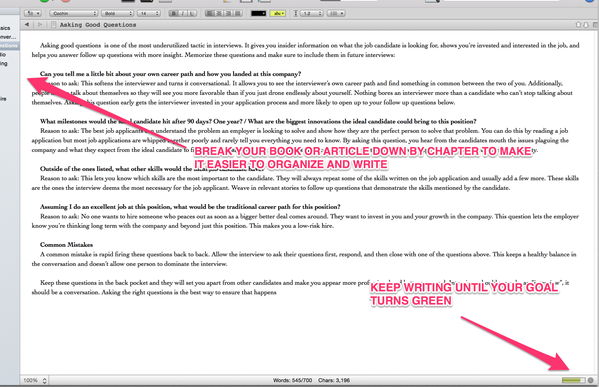Click the Words: 545/700 counter
This screenshot has width=599, height=387.
click(292, 381)
